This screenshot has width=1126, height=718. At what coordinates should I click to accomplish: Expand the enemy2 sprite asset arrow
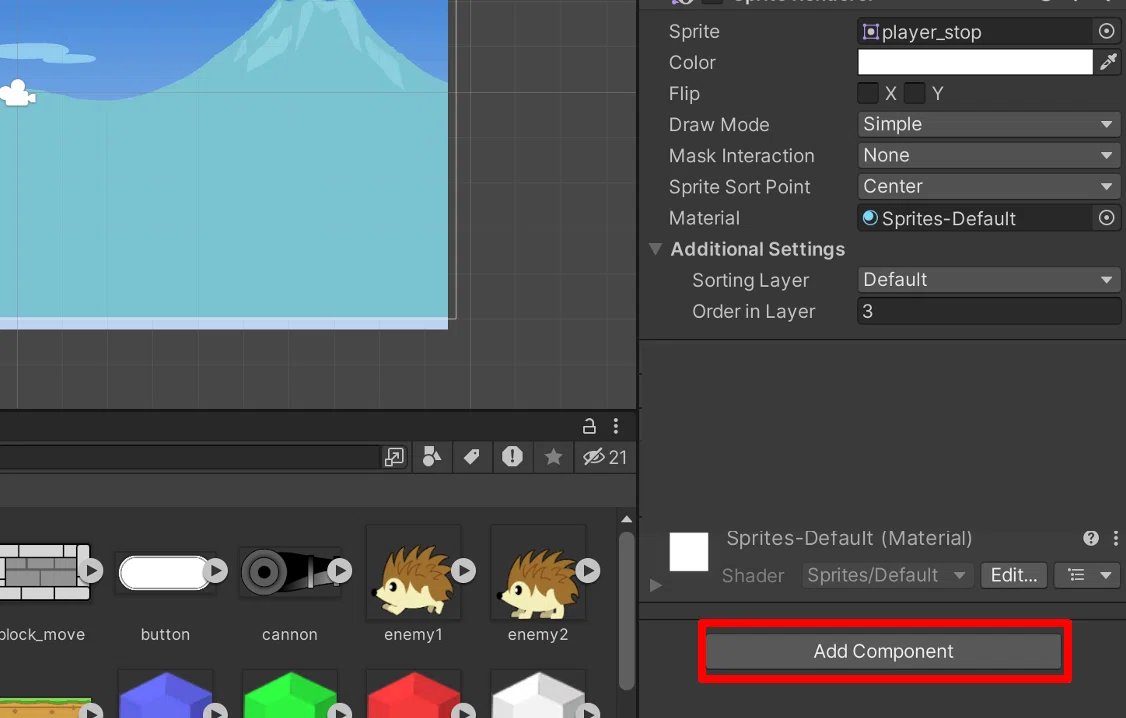pyautogui.click(x=587, y=571)
